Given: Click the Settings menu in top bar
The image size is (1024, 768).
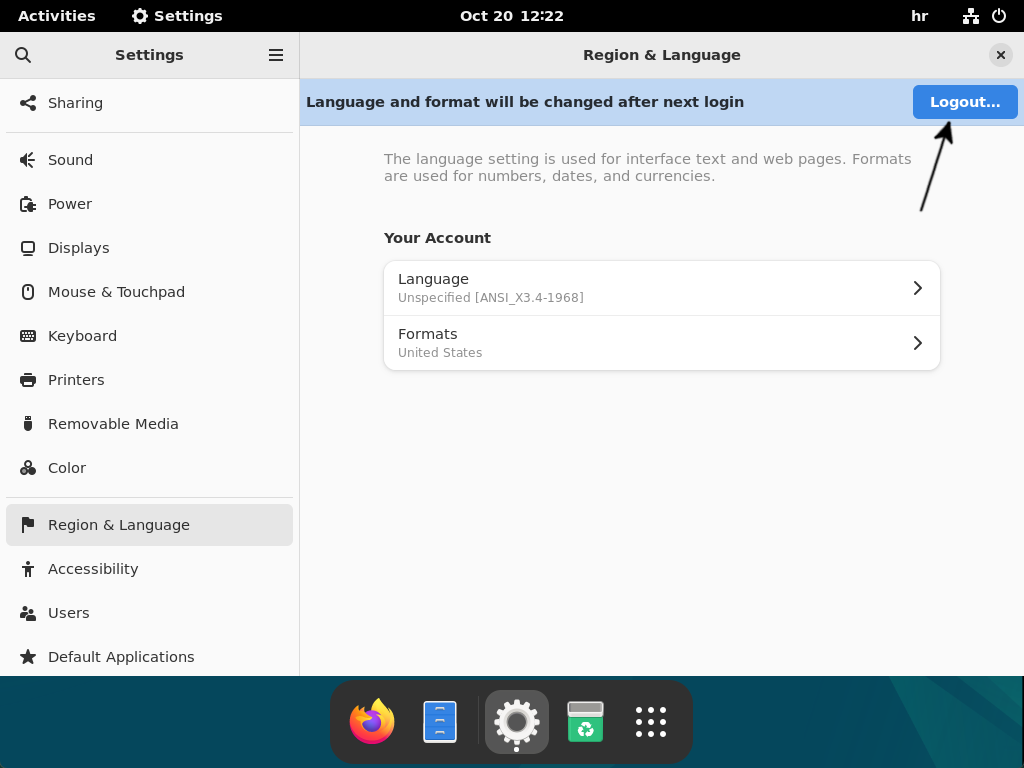Looking at the screenshot, I should 175,15.
